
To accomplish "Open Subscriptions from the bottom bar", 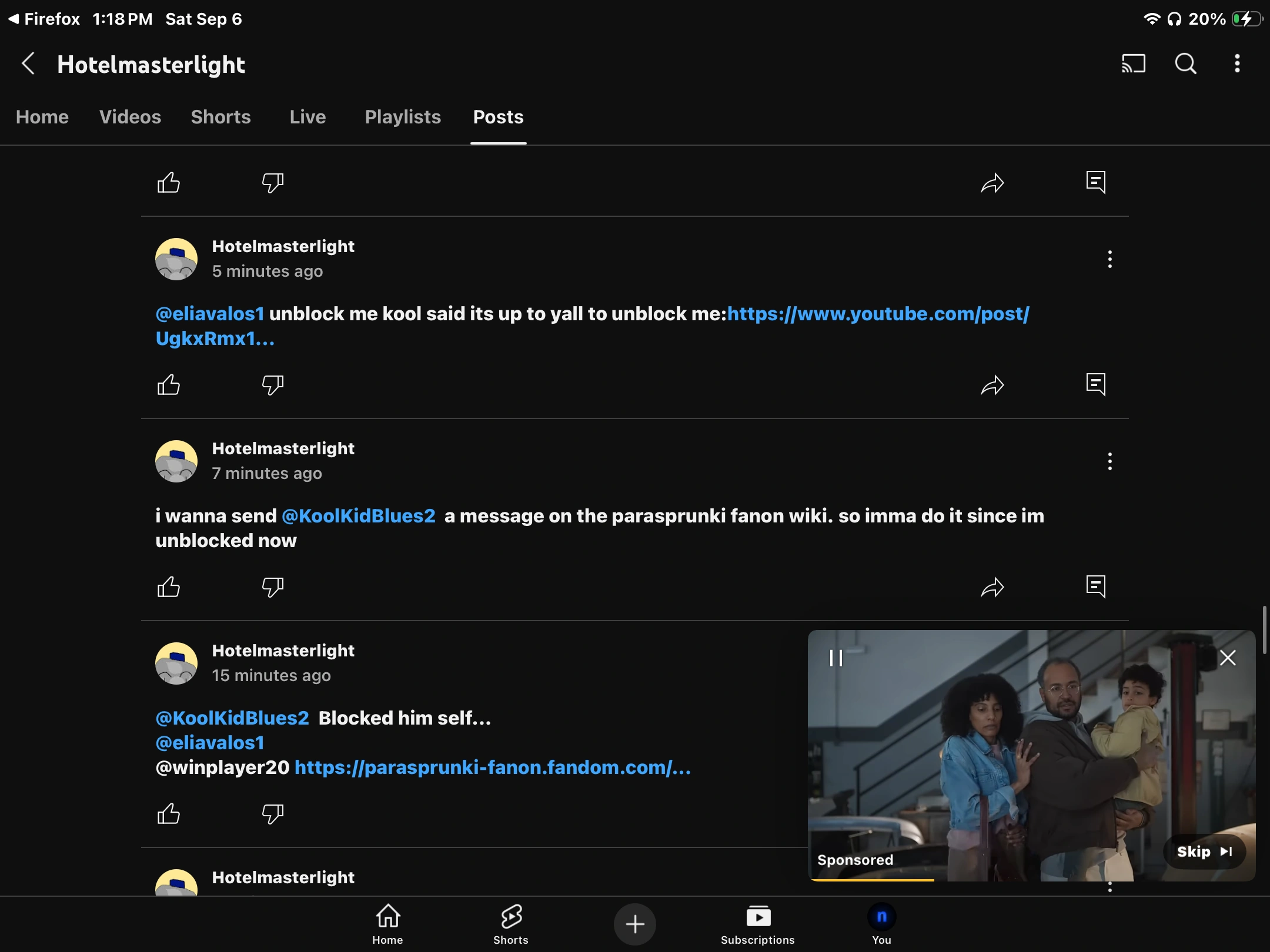I will pyautogui.click(x=758, y=924).
